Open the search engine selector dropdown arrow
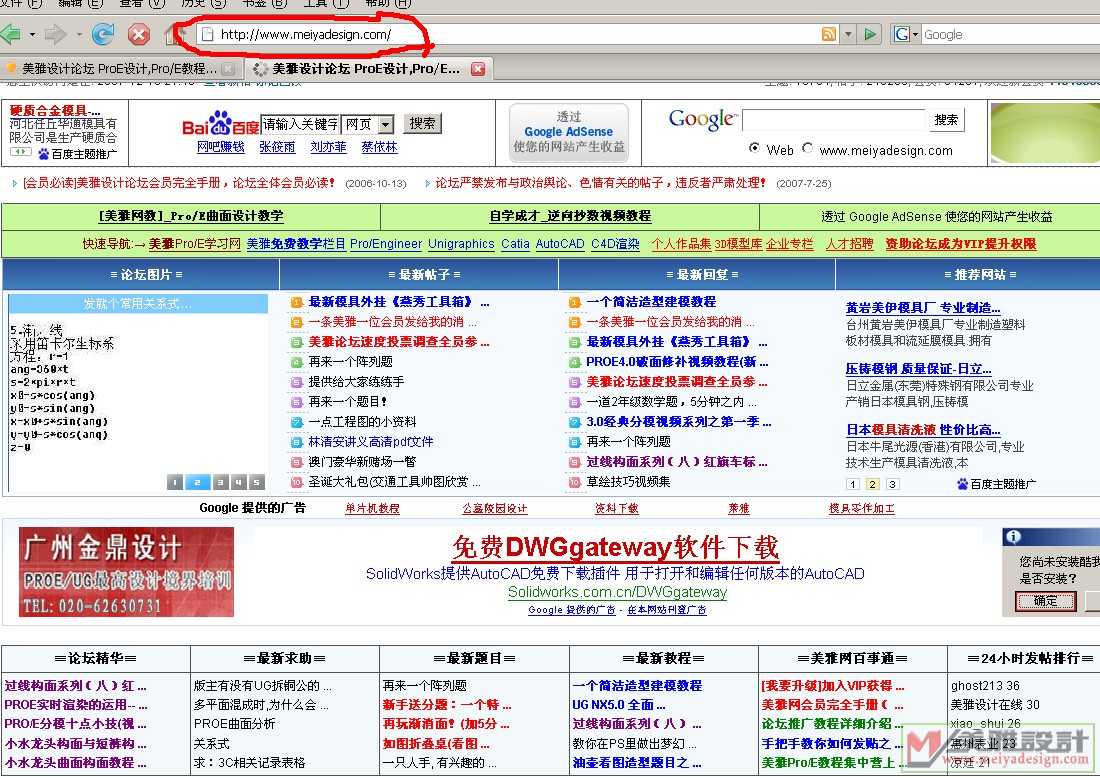Image resolution: width=1100 pixels, height=778 pixels. [915, 34]
